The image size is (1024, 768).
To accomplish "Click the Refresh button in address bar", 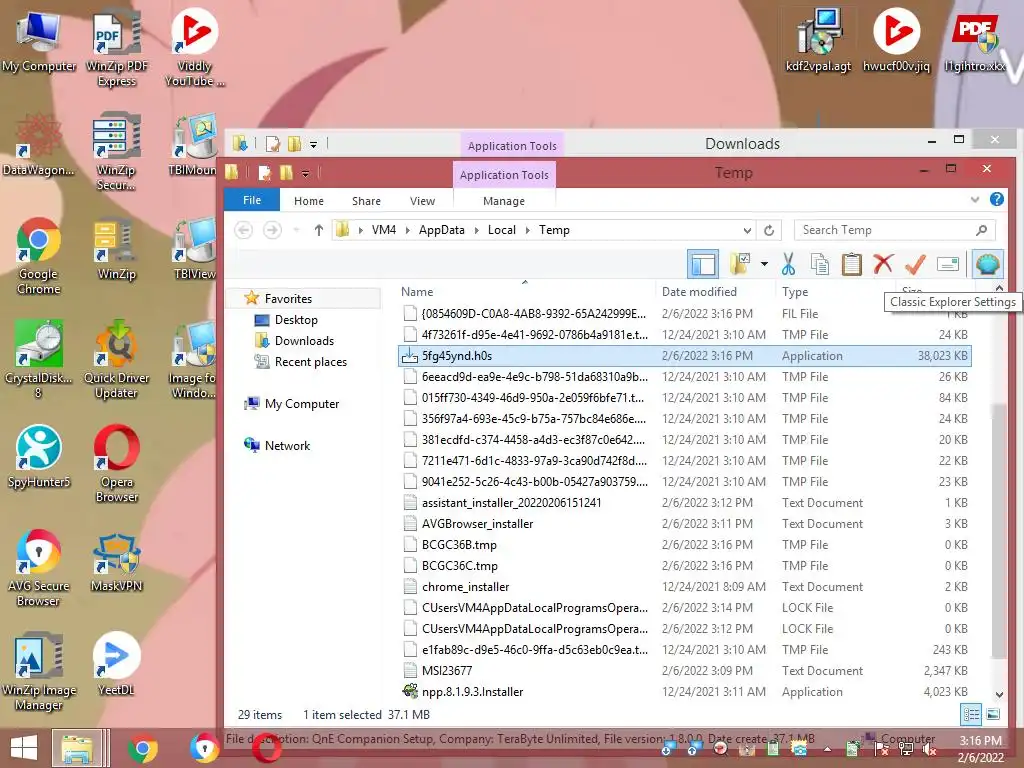I will click(x=769, y=230).
